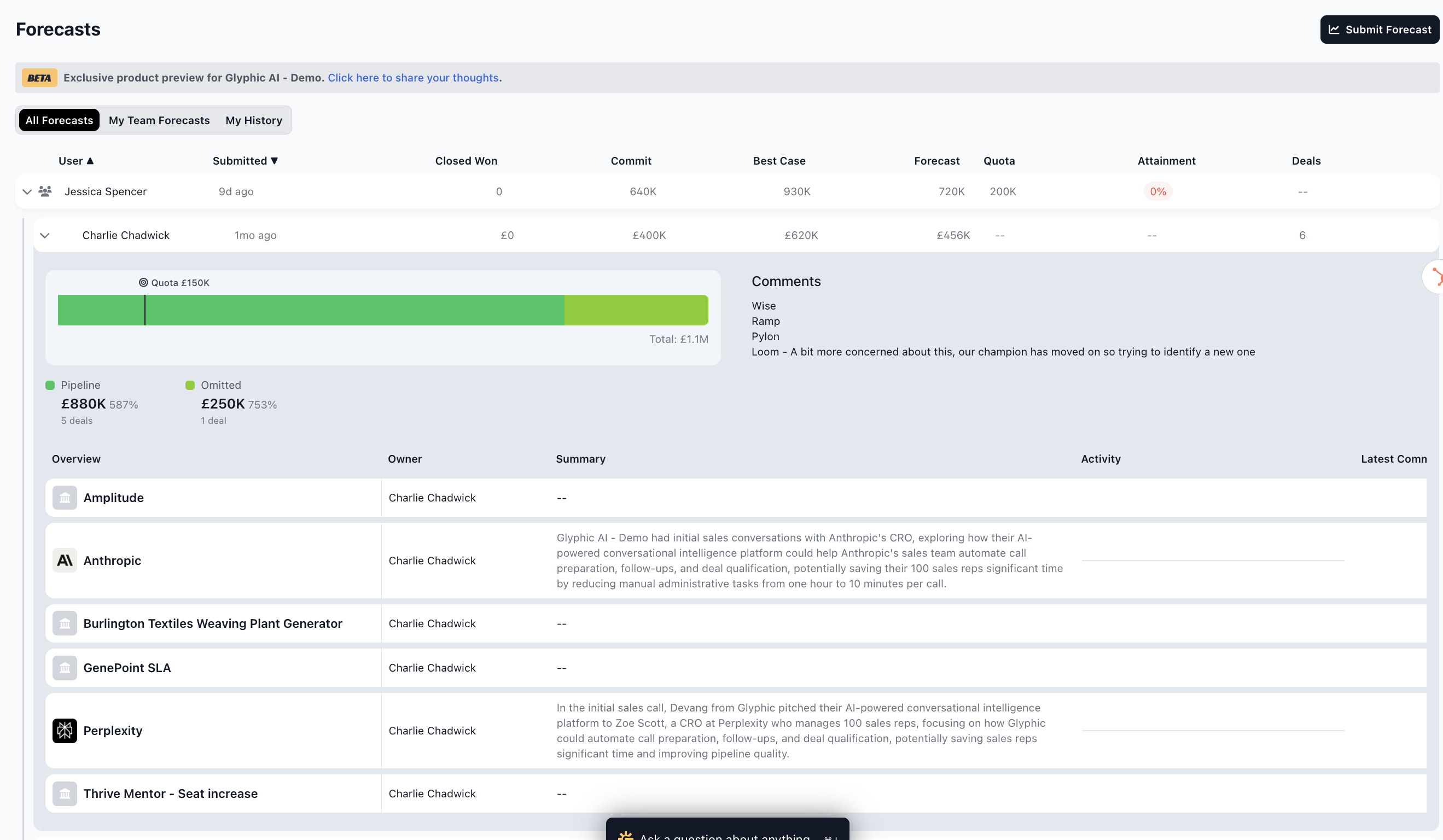Click the £400K commit value

(649, 235)
